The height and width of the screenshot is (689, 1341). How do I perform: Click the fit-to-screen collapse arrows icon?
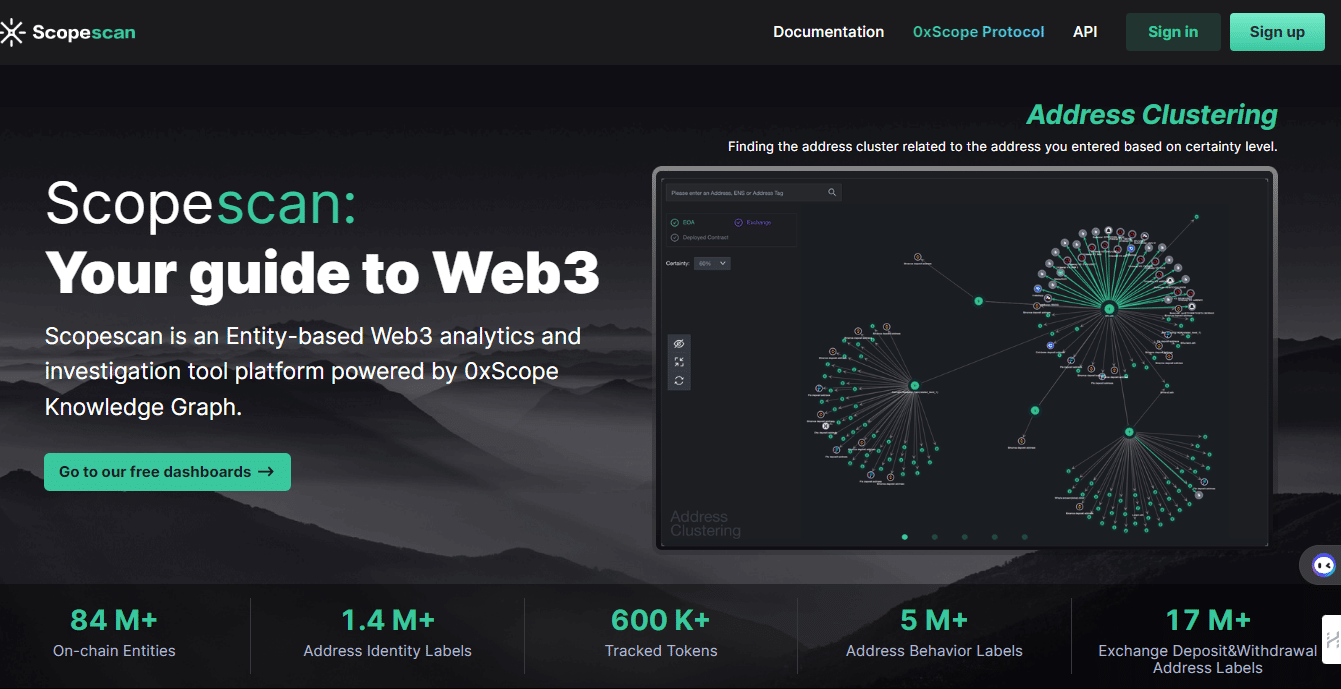[x=679, y=362]
